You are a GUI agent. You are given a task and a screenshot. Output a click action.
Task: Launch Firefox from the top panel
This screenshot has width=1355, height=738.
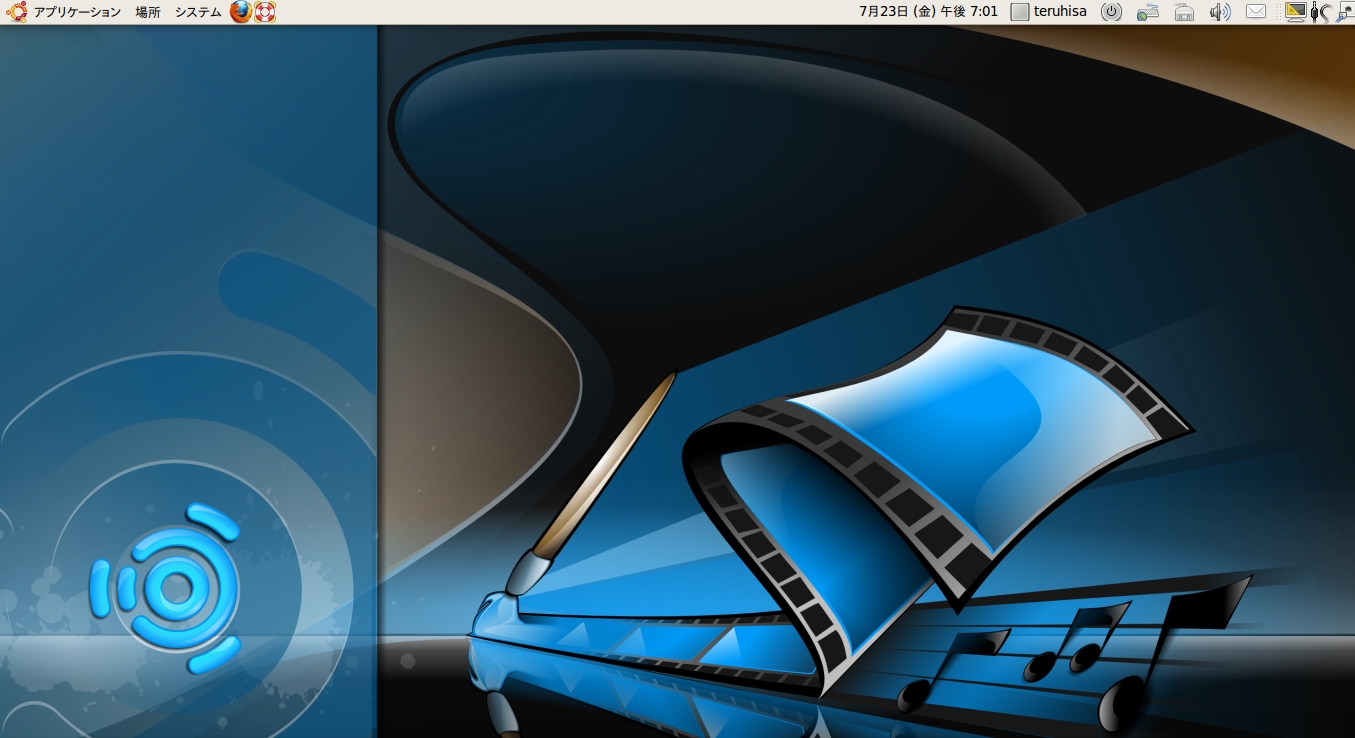point(241,12)
